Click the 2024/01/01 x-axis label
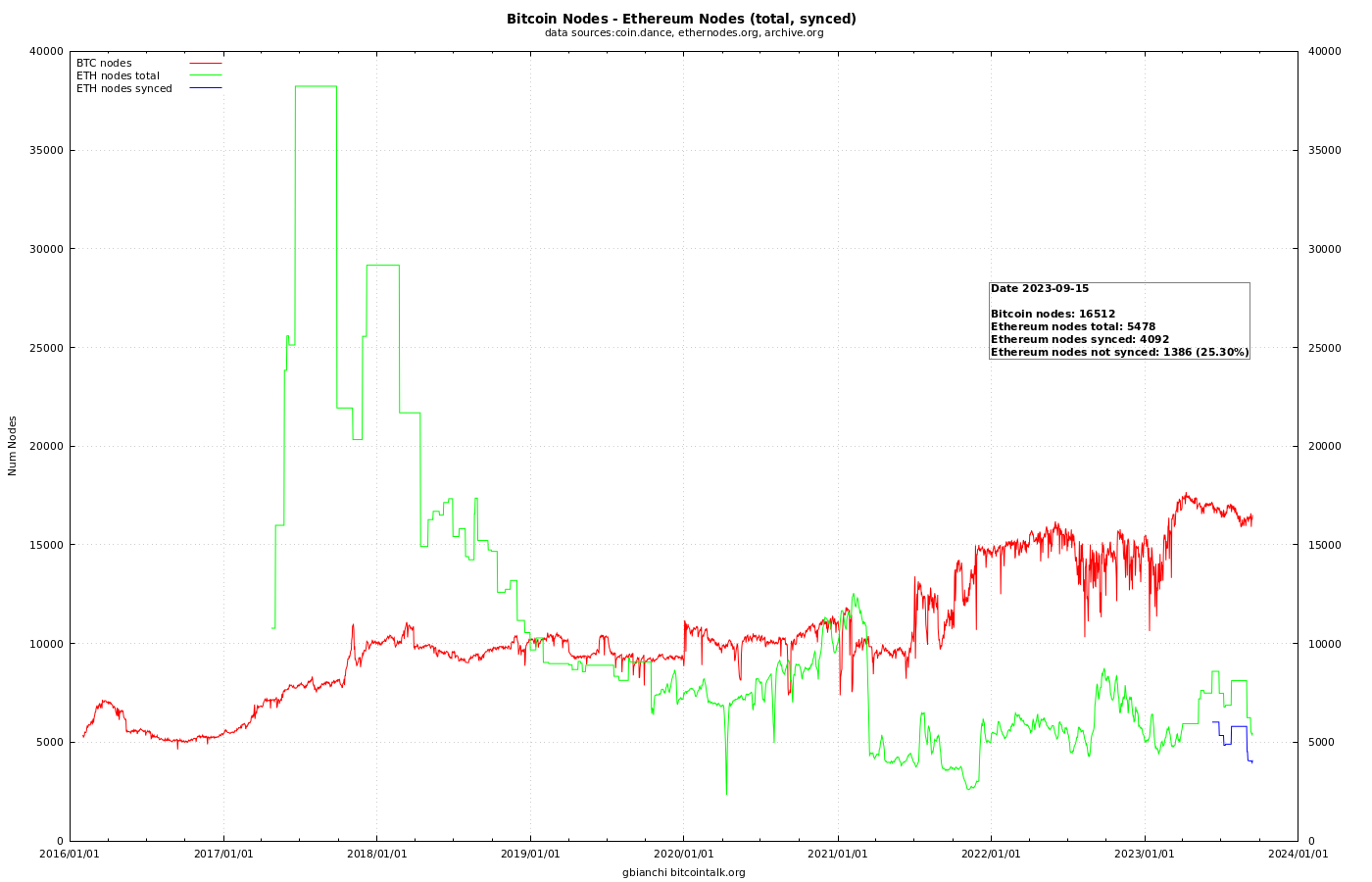1372x882 pixels. point(1298,854)
